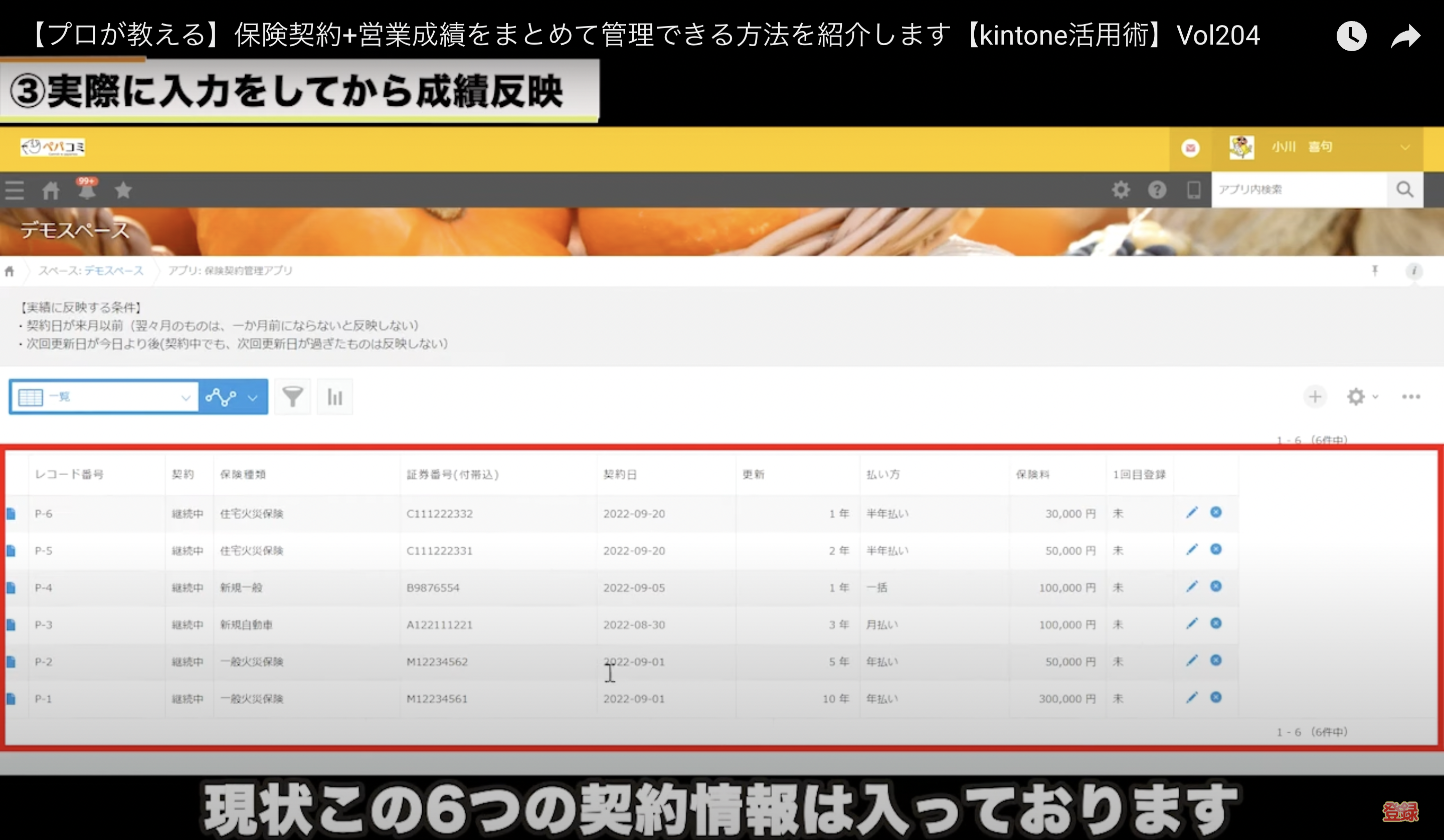The width and height of the screenshot is (1444, 840).
Task: Open the filter funnel icon
Action: click(292, 396)
